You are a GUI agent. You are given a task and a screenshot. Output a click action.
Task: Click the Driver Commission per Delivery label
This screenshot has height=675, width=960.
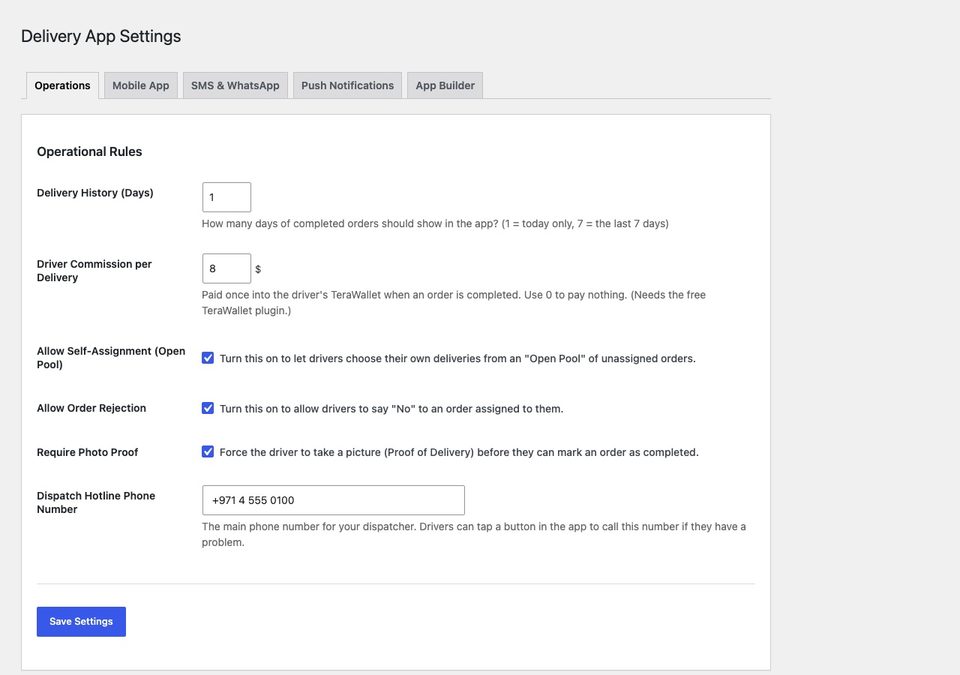(94, 271)
